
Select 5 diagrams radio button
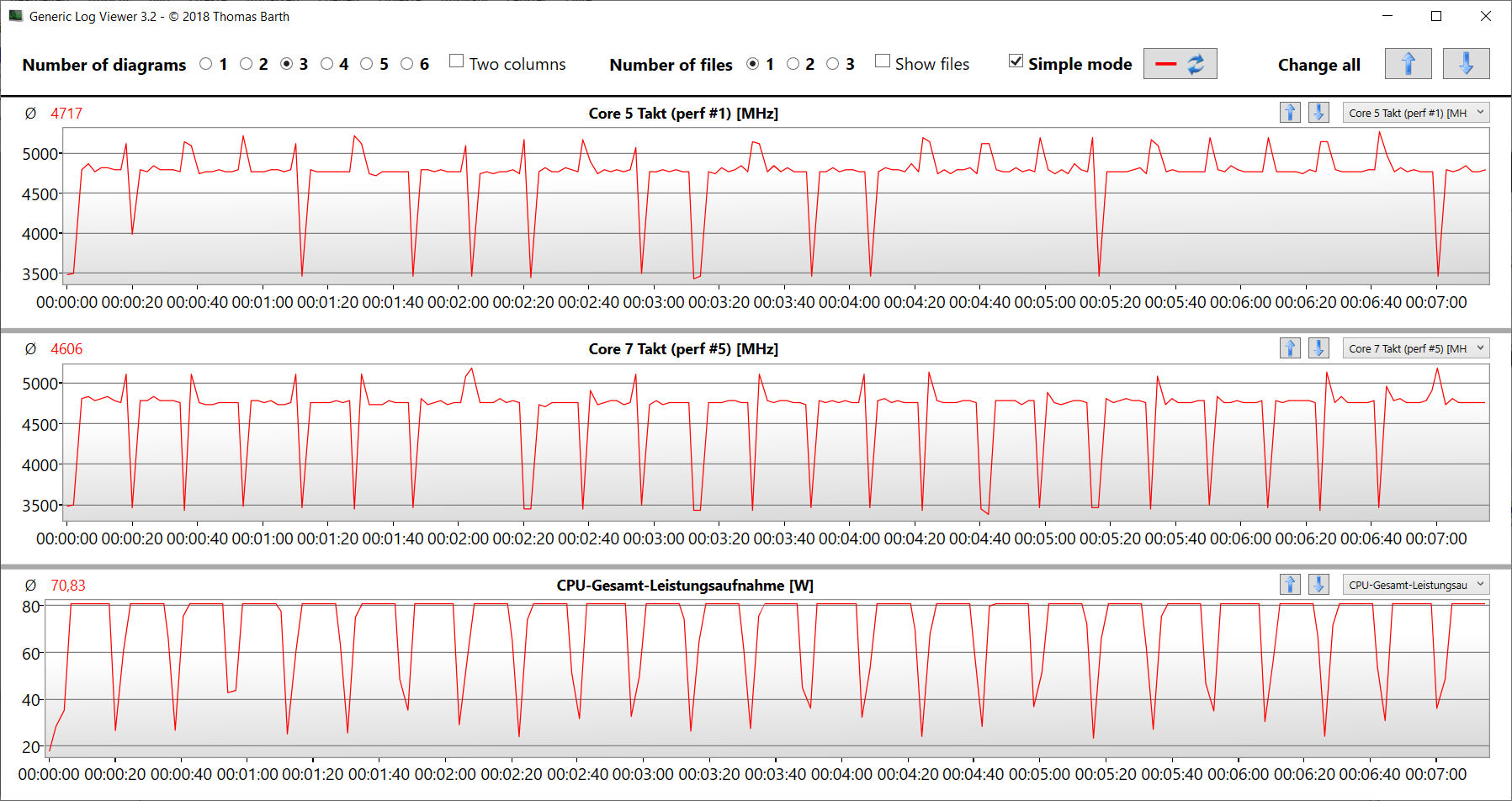[x=367, y=64]
